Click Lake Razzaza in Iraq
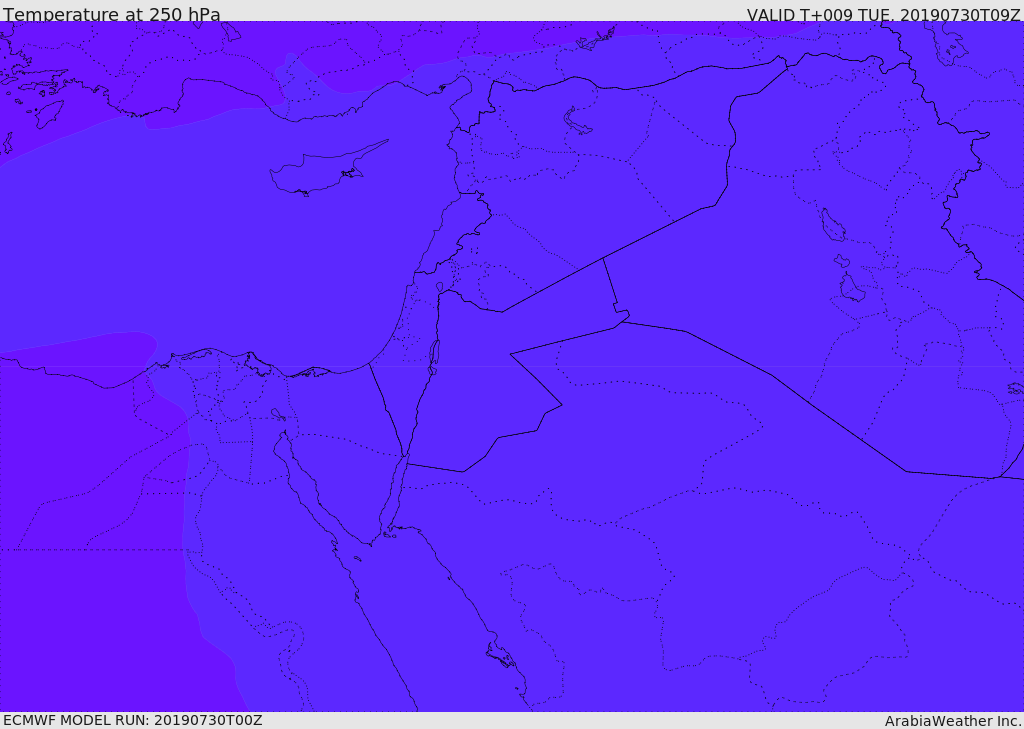The width and height of the screenshot is (1024, 729). click(851, 288)
